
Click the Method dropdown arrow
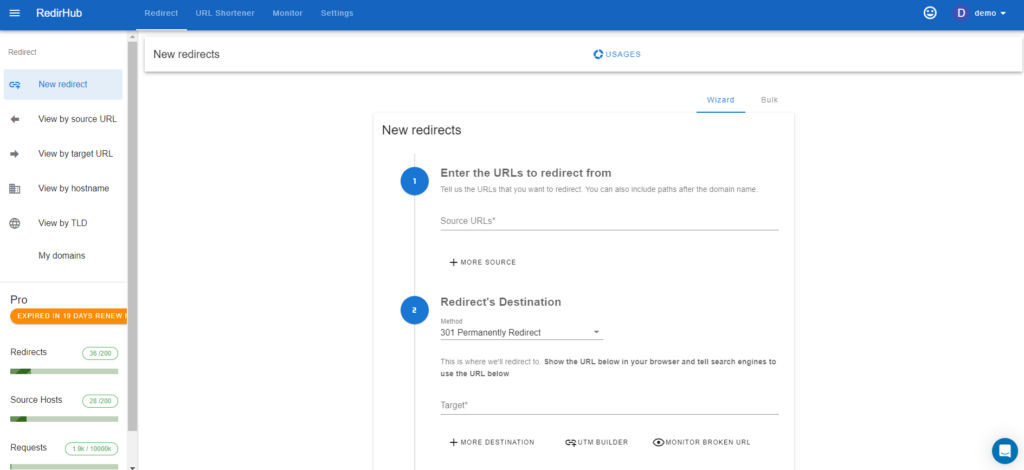coord(596,332)
